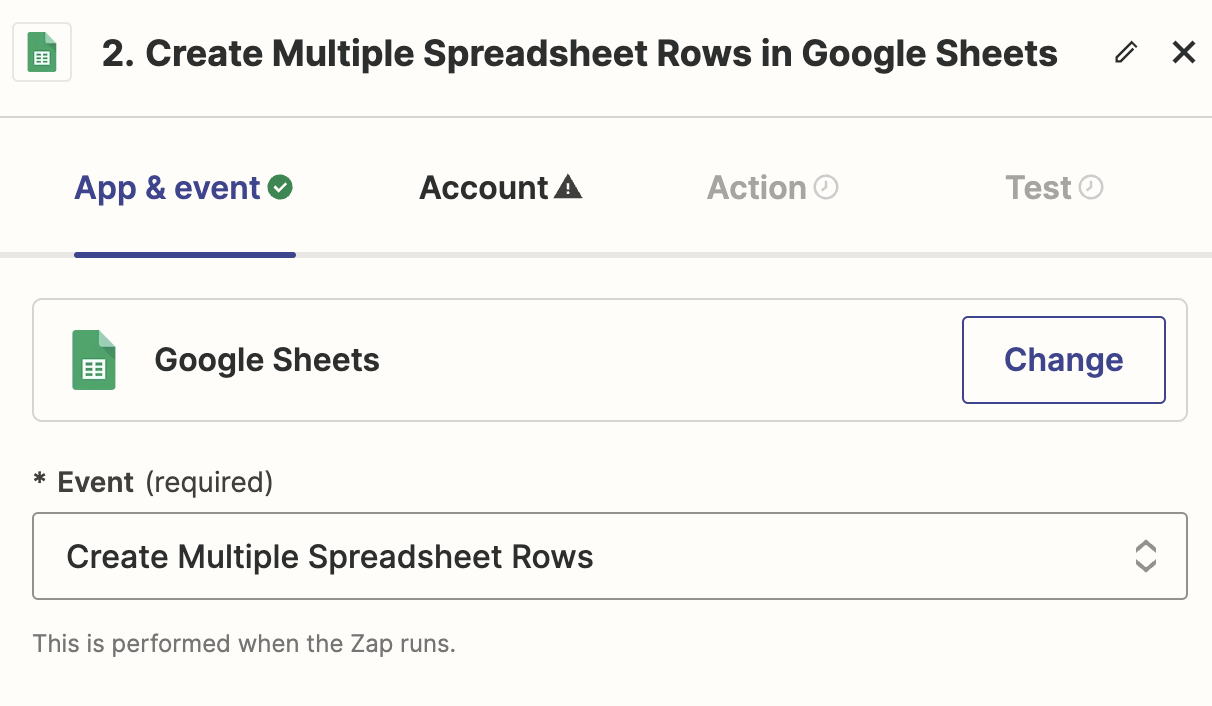Click the Google Sheets logo in the app card
The height and width of the screenshot is (706, 1212).
pyautogui.click(x=94, y=360)
